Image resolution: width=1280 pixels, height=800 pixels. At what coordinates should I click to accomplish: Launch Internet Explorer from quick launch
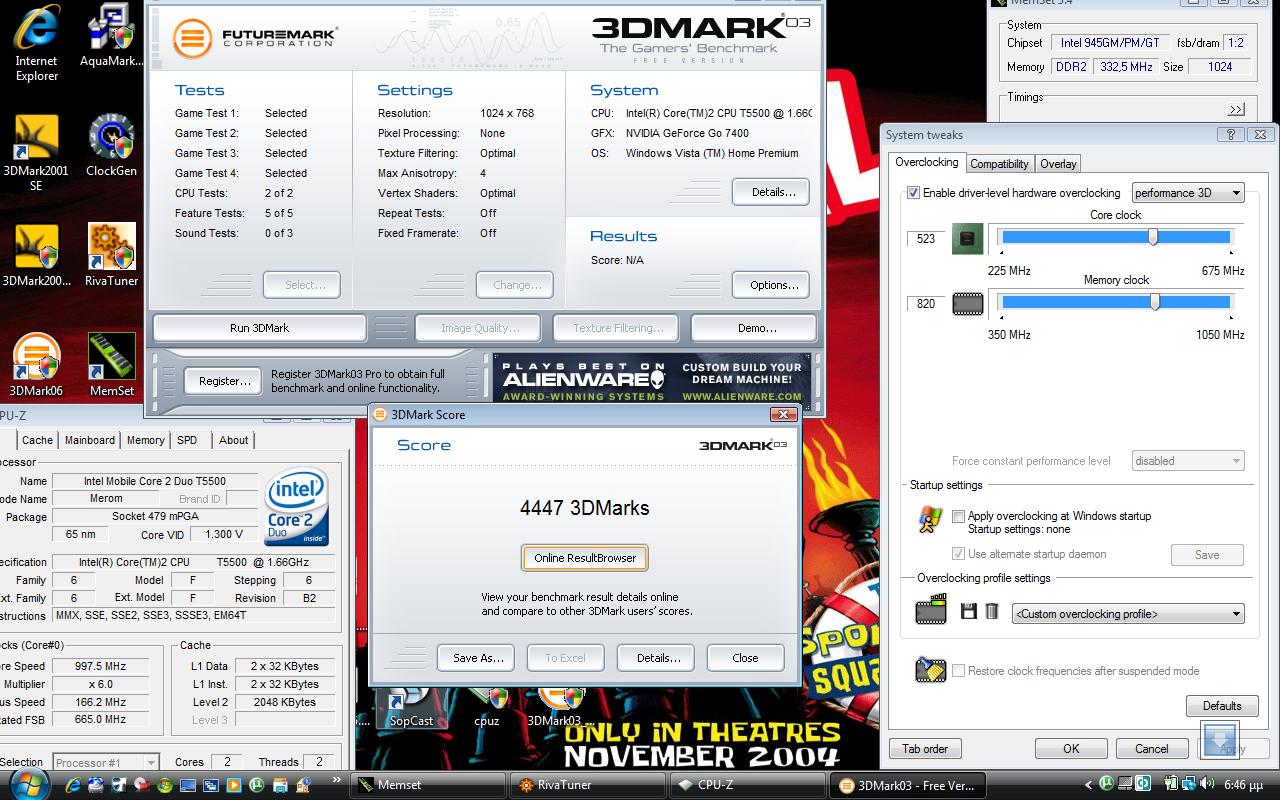click(73, 785)
